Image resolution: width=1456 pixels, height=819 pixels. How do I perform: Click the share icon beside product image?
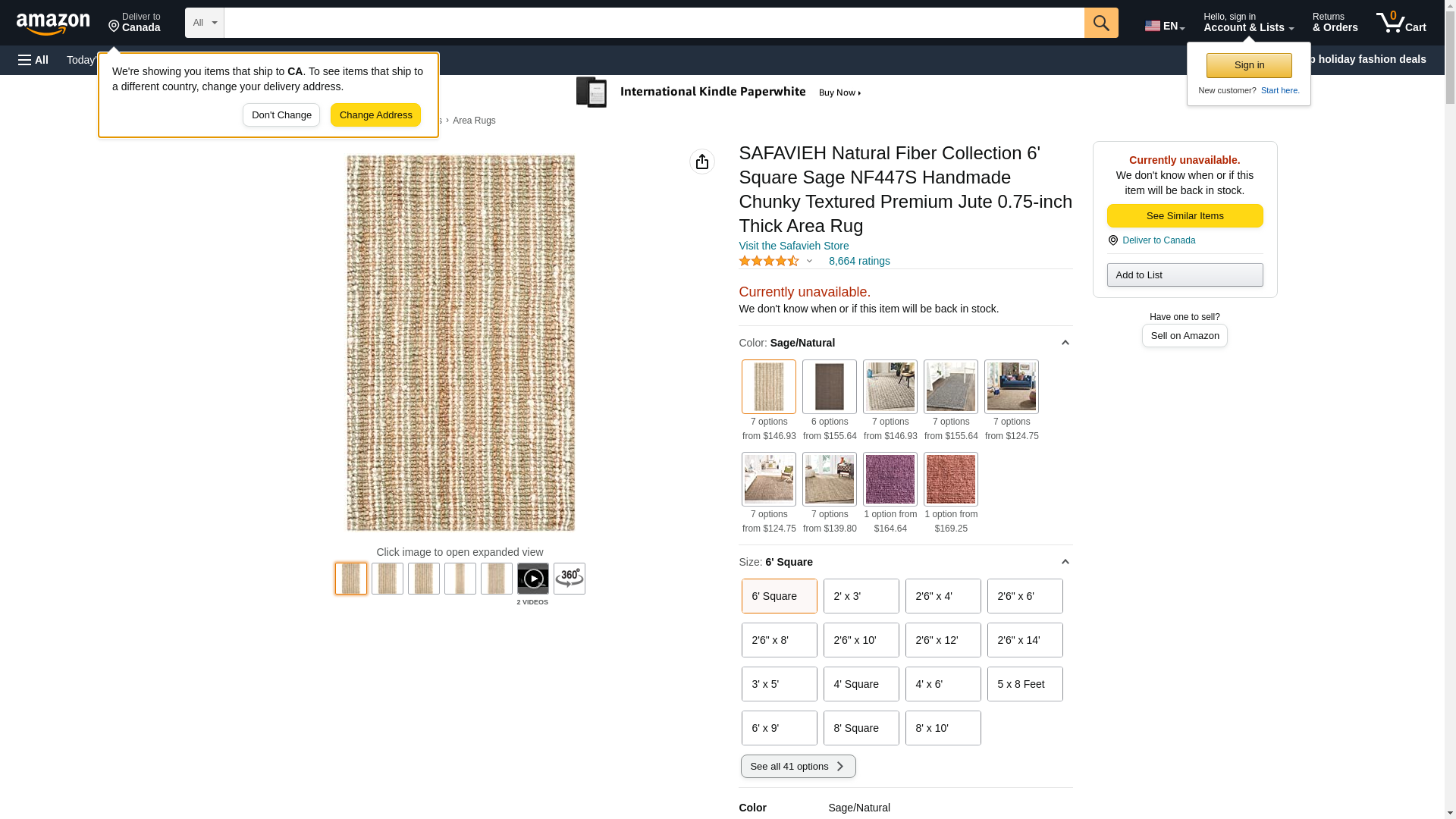[701, 162]
